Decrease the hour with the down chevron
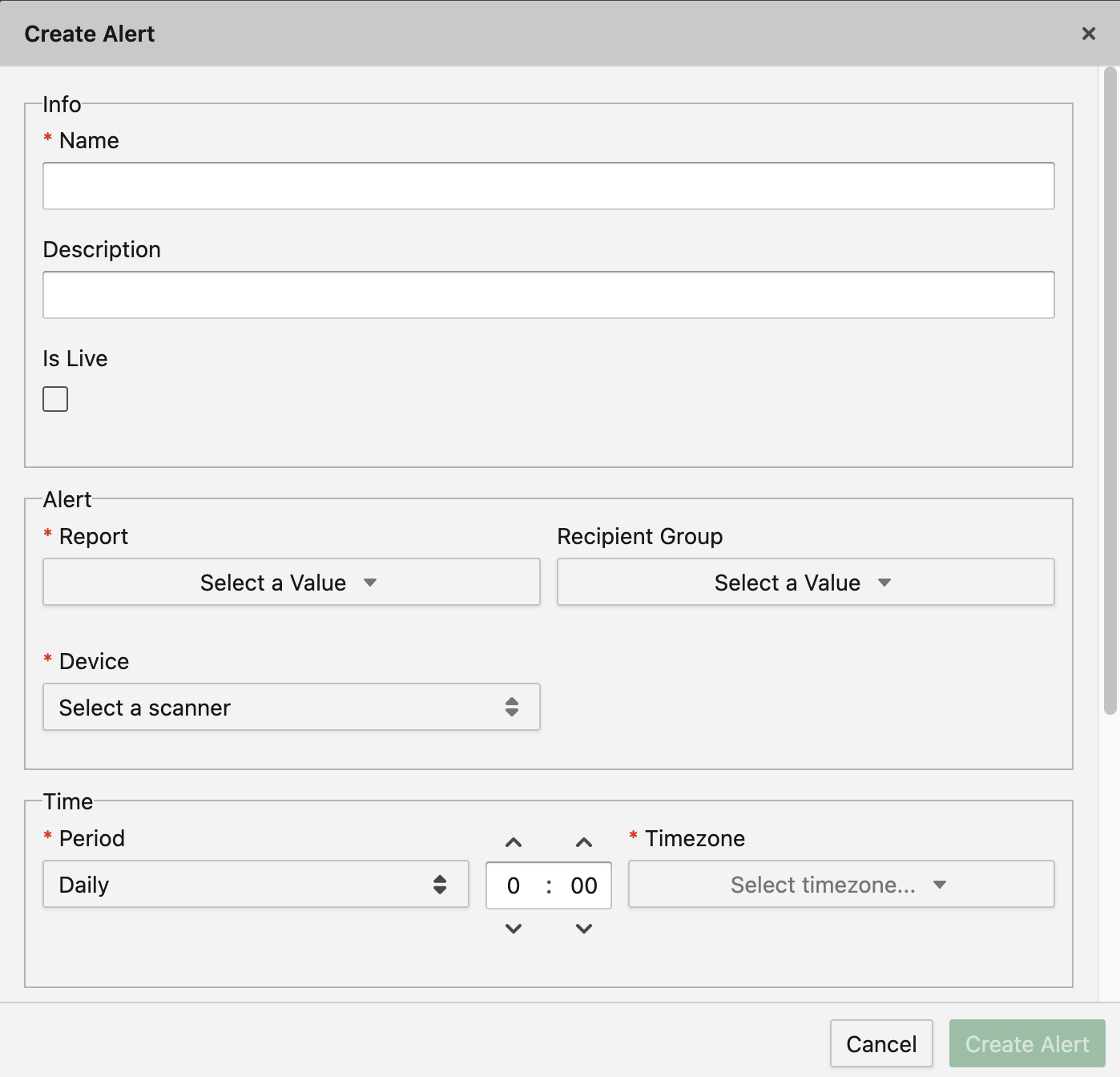Screen dimensions: 1120x1077 [514, 929]
